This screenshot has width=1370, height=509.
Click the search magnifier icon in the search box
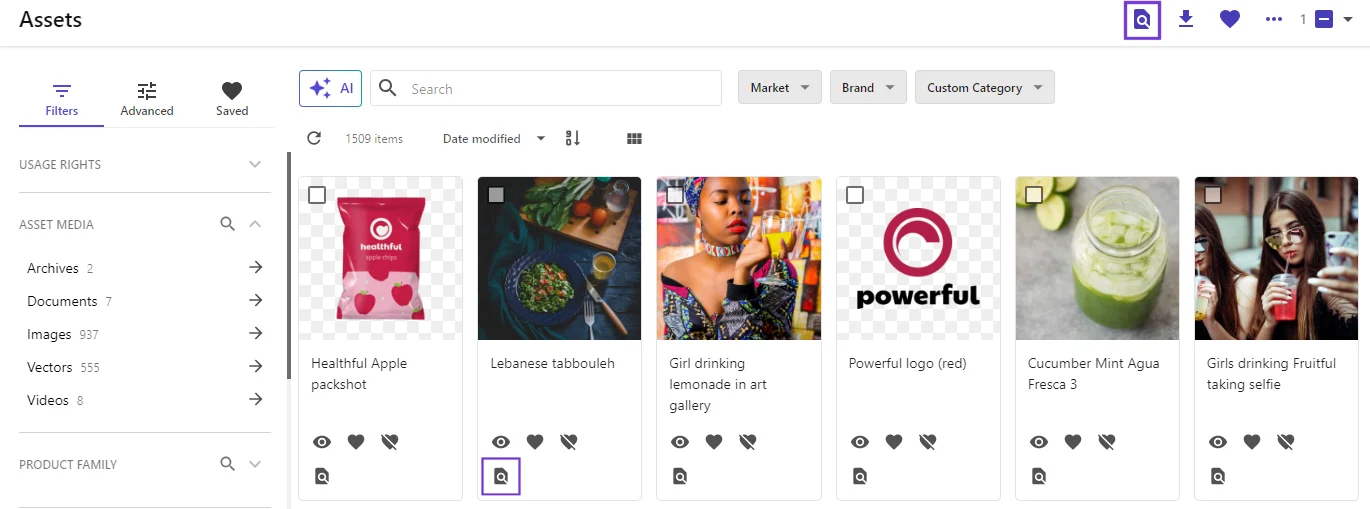[388, 88]
